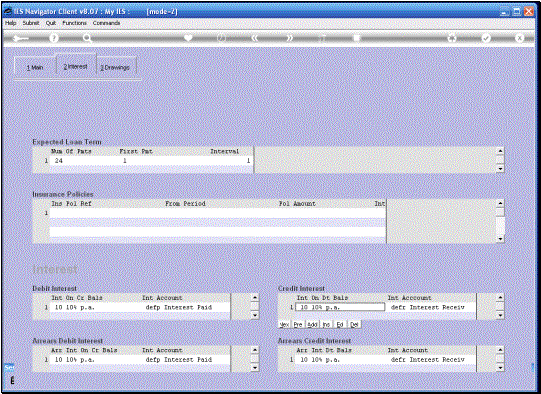This screenshot has height=394, width=541.
Task: Switch to the 3 Drawings tab
Action: tap(115, 67)
